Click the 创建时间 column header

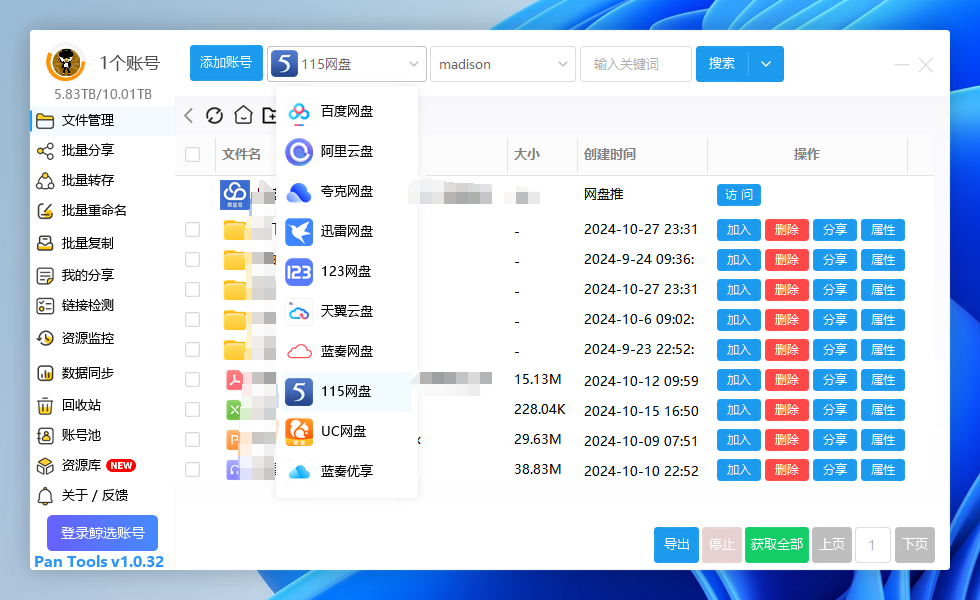tap(610, 154)
